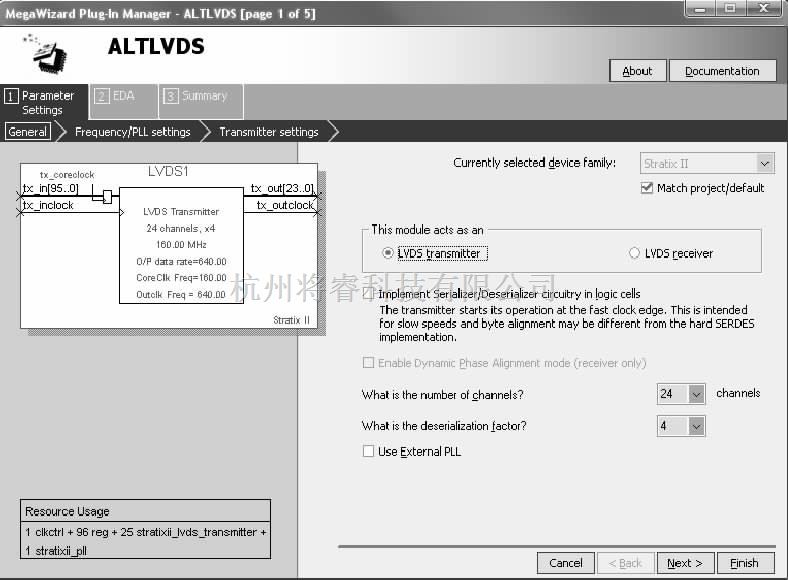Screen dimensions: 788x580
Task: Select the LVDS transmitter radio button
Action: point(388,254)
